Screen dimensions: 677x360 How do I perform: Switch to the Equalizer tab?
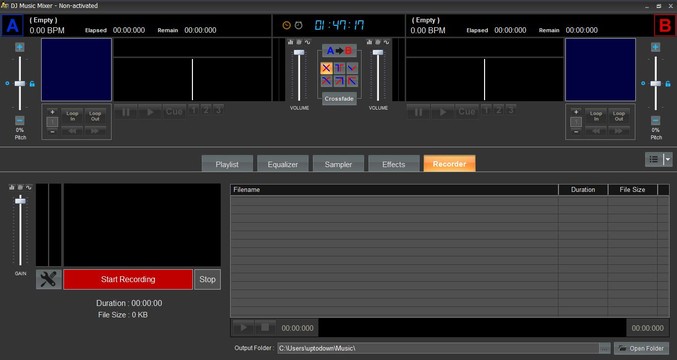click(282, 164)
